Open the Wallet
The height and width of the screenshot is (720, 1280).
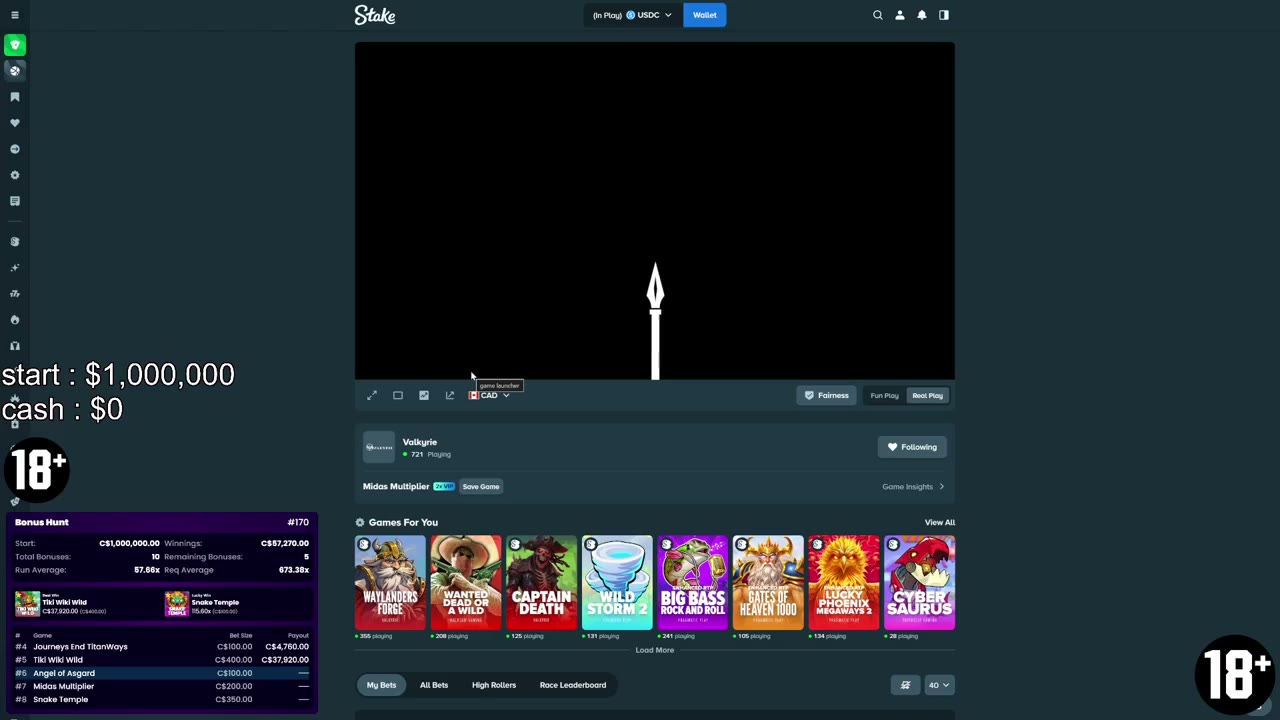705,15
